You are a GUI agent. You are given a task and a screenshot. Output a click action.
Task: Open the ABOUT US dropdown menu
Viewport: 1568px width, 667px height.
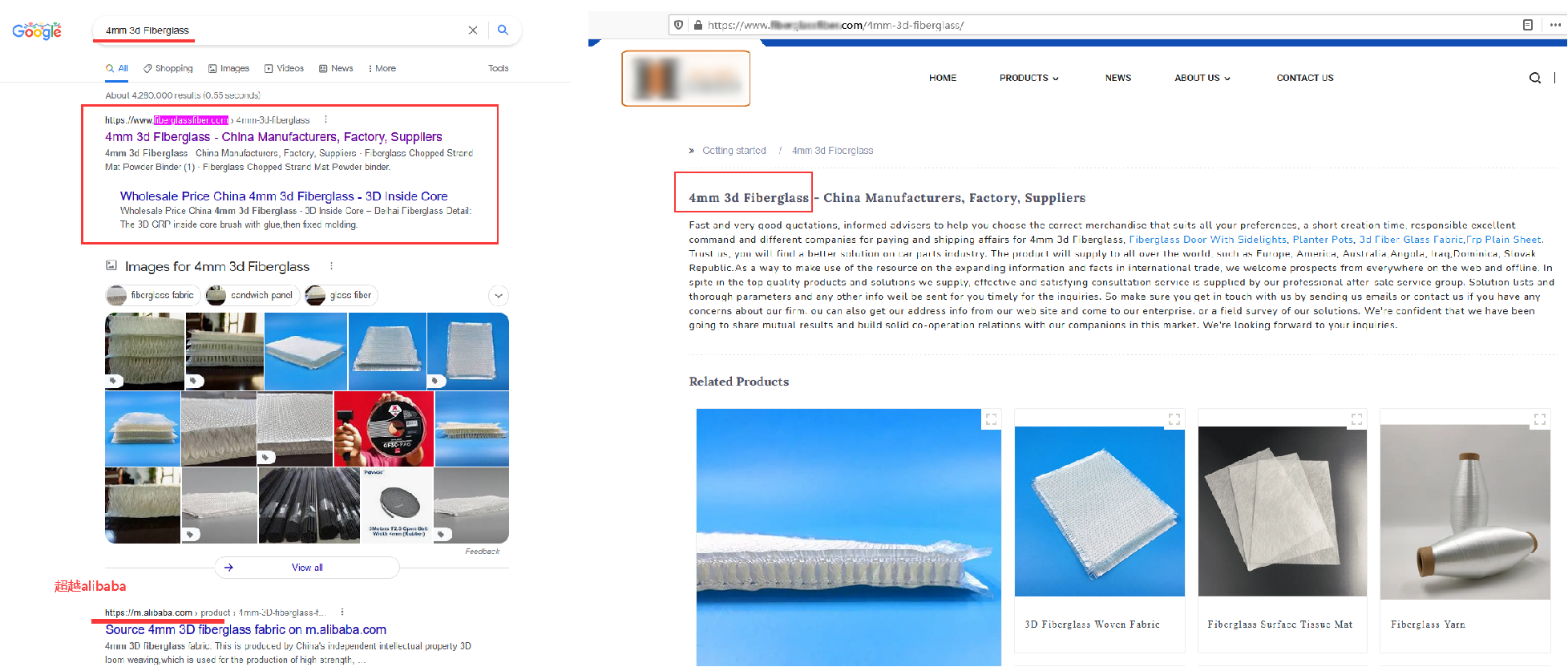tap(1202, 78)
